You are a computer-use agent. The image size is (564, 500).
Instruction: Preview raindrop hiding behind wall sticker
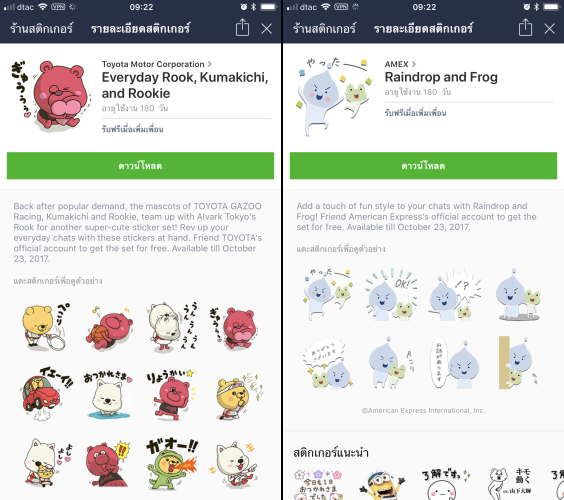point(517,363)
